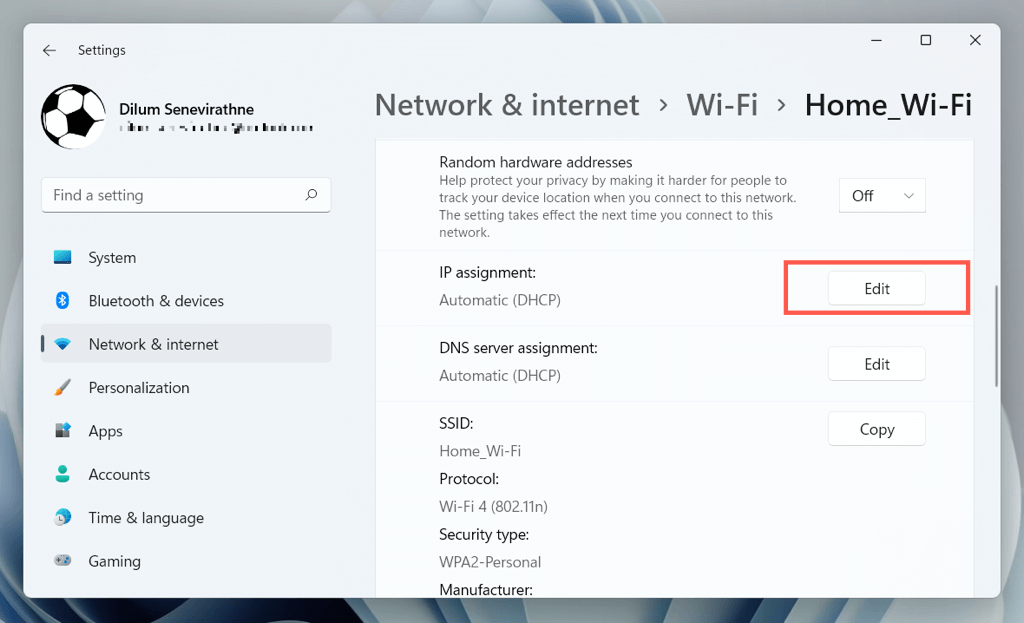Screen dimensions: 1024x623
Task: Go to Network & internet breadcrumb
Action: point(507,105)
